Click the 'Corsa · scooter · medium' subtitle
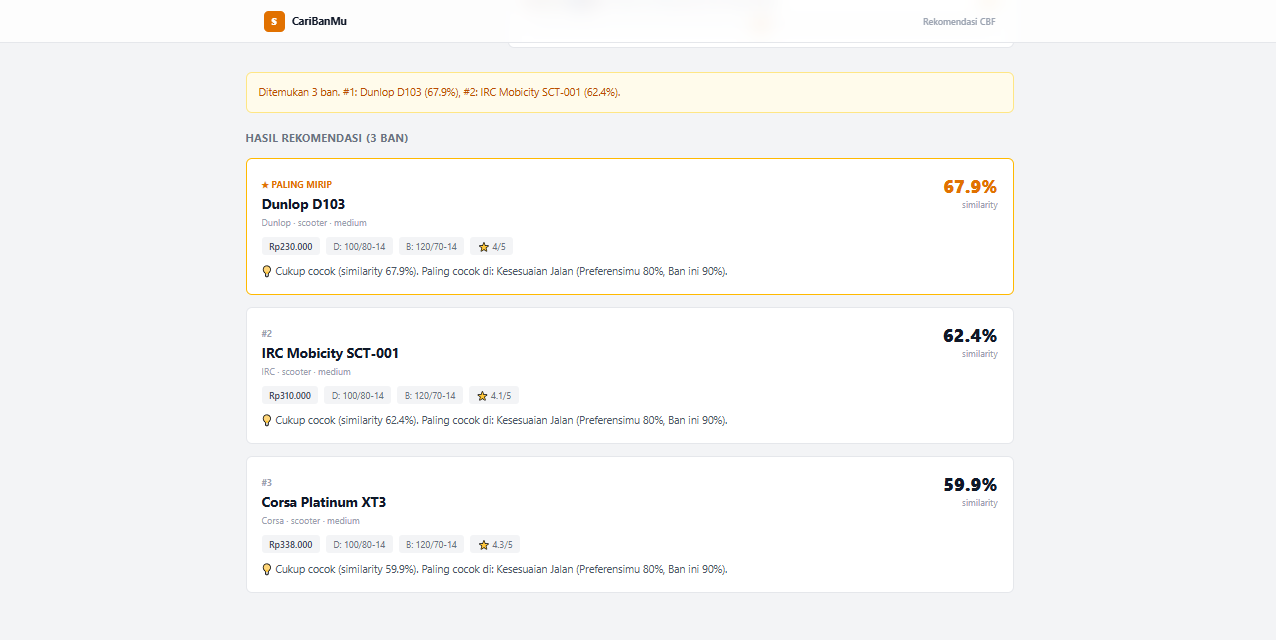The width and height of the screenshot is (1276, 640). tap(311, 521)
